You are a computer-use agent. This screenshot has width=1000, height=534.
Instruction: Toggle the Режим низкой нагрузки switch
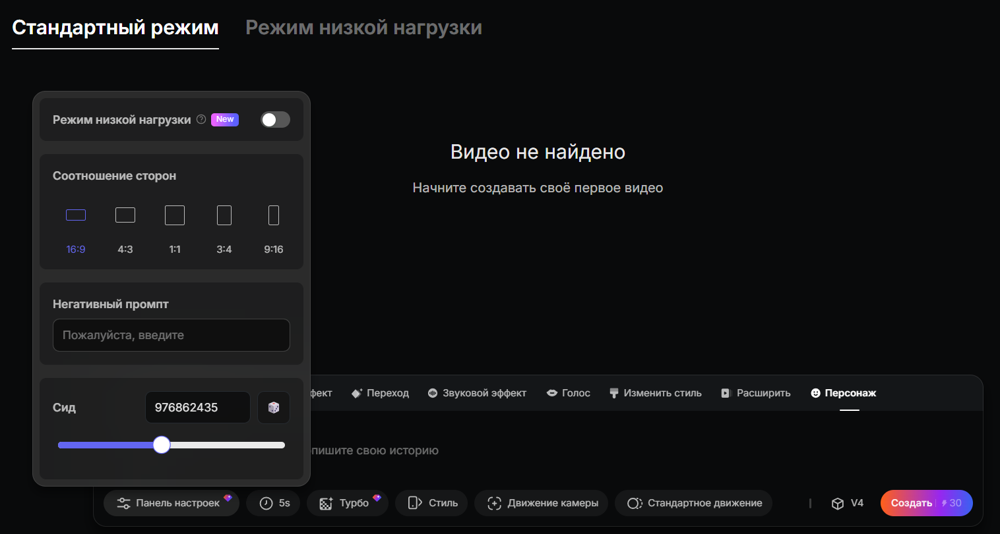pyautogui.click(x=275, y=119)
